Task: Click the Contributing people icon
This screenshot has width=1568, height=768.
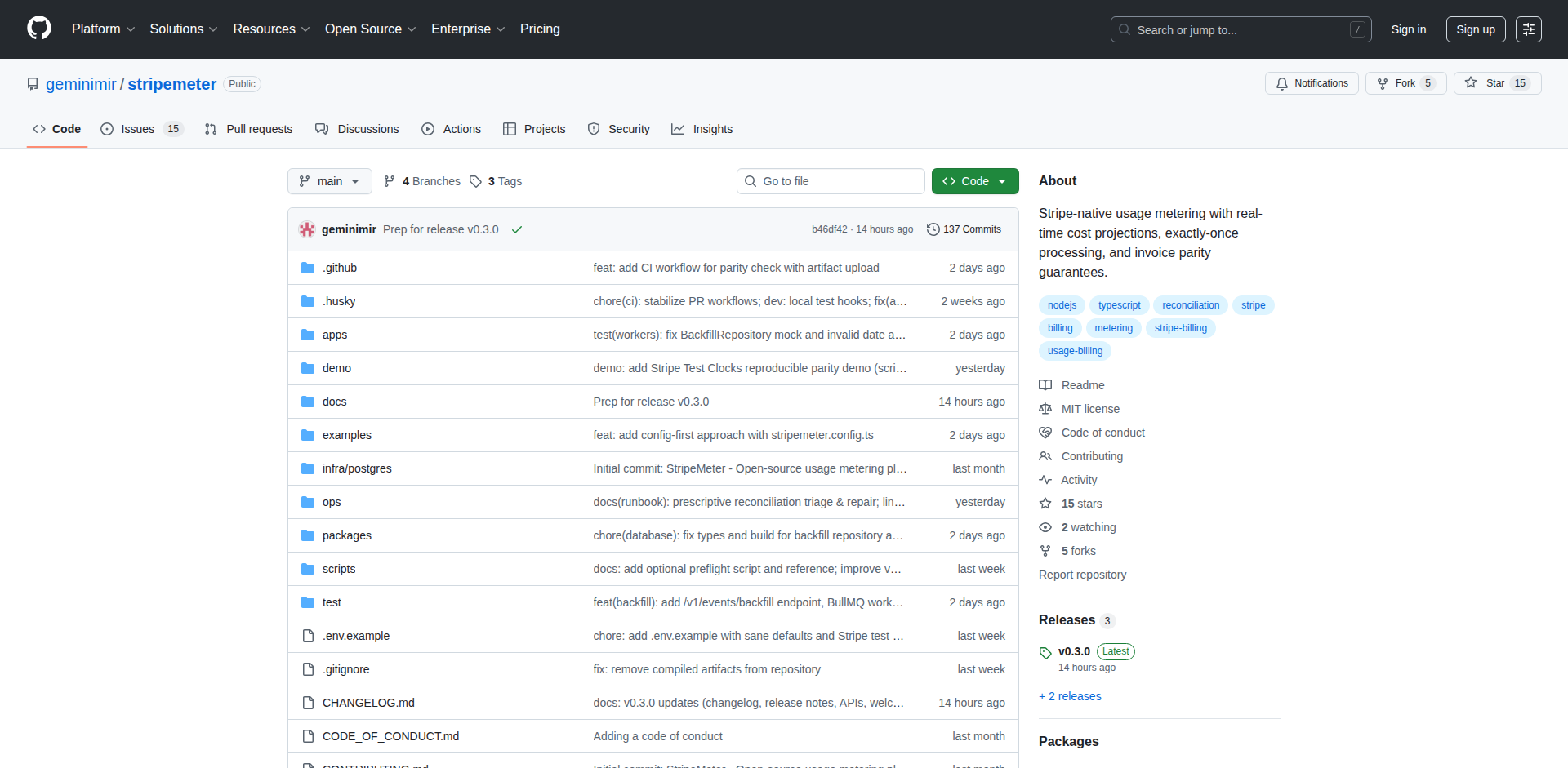Action: (1045, 456)
